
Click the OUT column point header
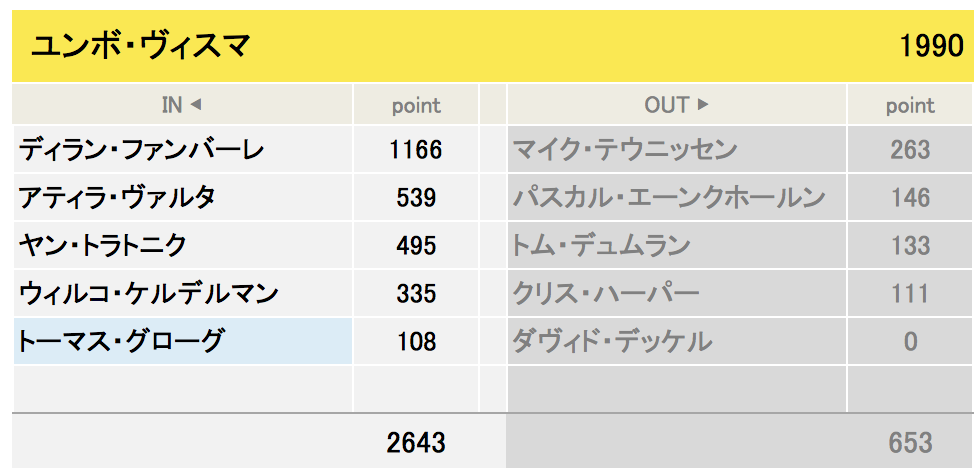[x=910, y=106]
